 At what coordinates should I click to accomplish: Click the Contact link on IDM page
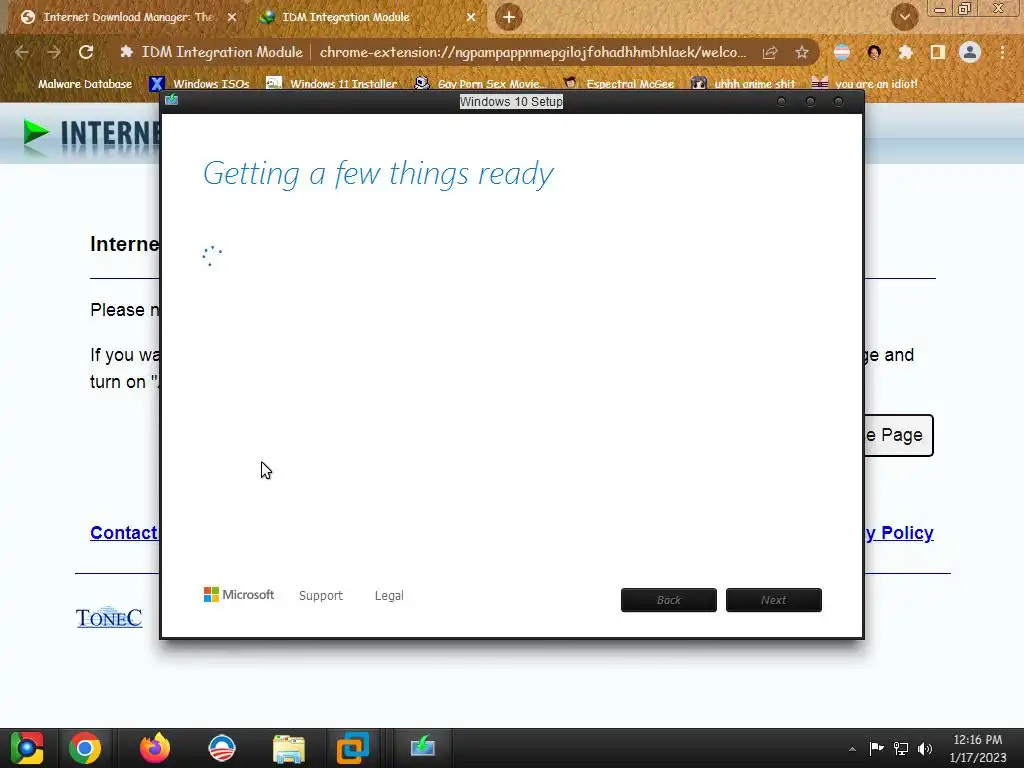pyautogui.click(x=124, y=533)
